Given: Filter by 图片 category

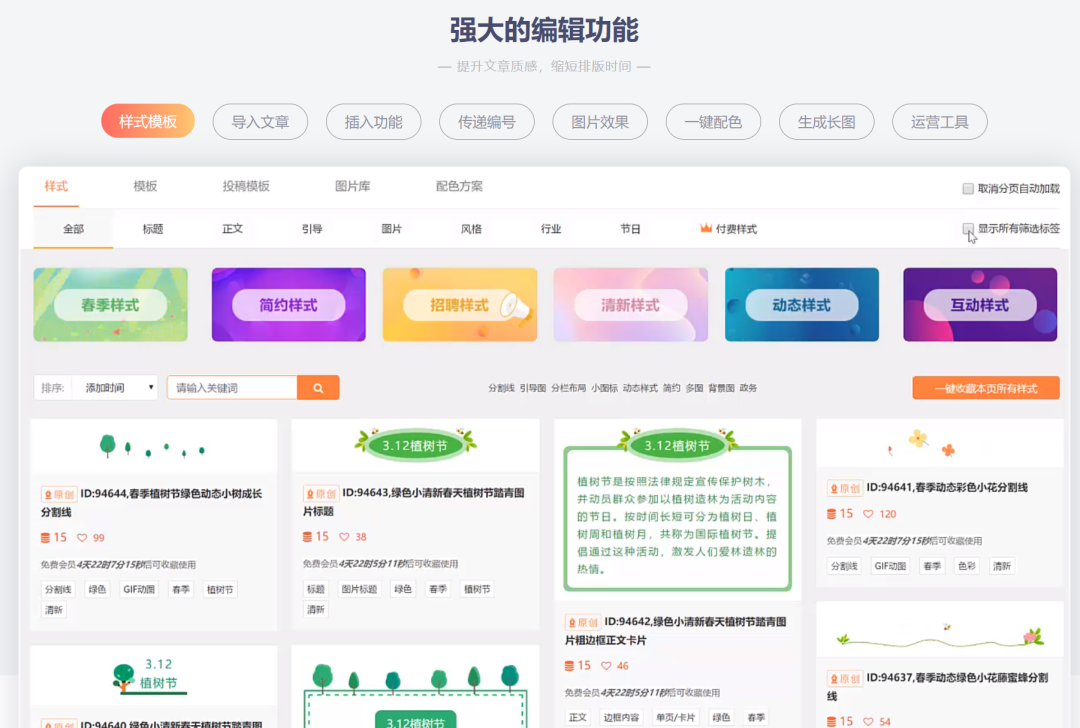Looking at the screenshot, I should [392, 229].
